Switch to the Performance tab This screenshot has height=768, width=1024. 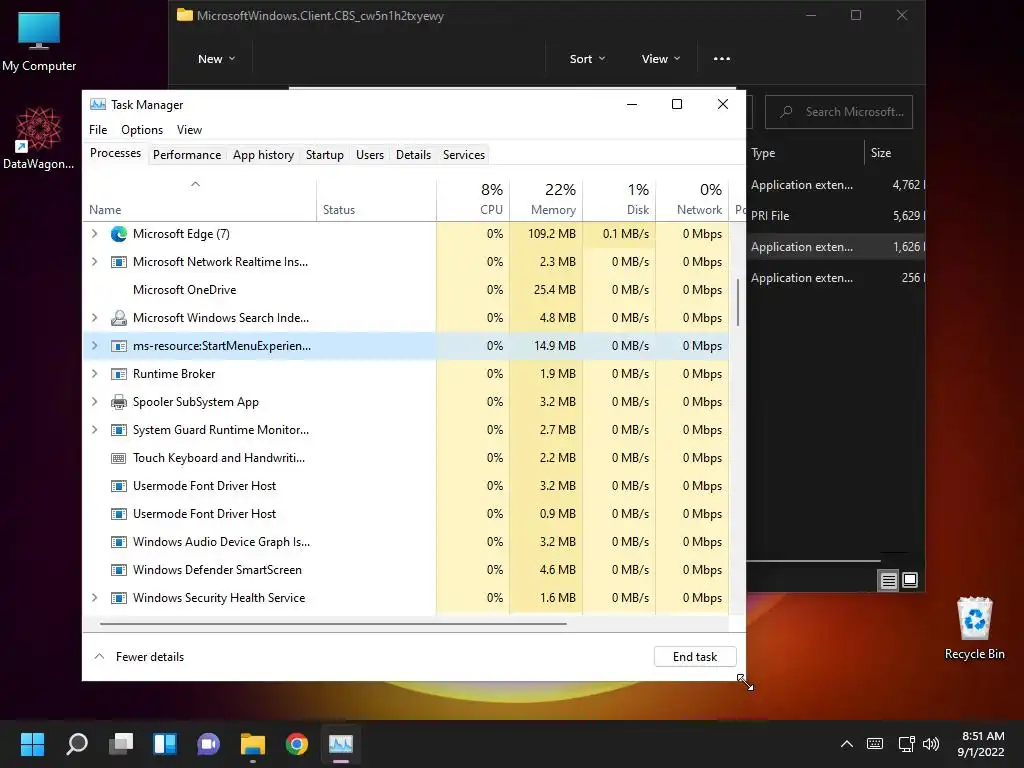tap(187, 155)
